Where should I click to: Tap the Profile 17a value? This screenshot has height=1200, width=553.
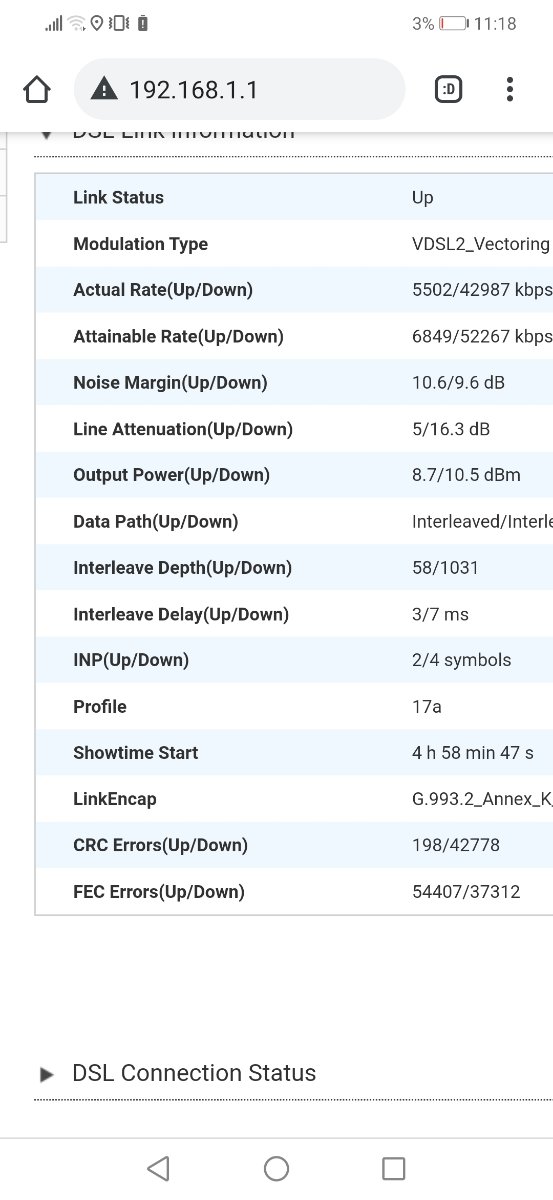[427, 706]
